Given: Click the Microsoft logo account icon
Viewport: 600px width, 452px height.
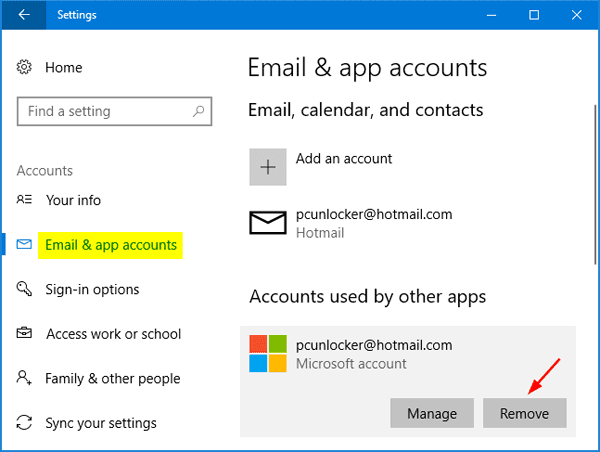Looking at the screenshot, I should click(268, 353).
